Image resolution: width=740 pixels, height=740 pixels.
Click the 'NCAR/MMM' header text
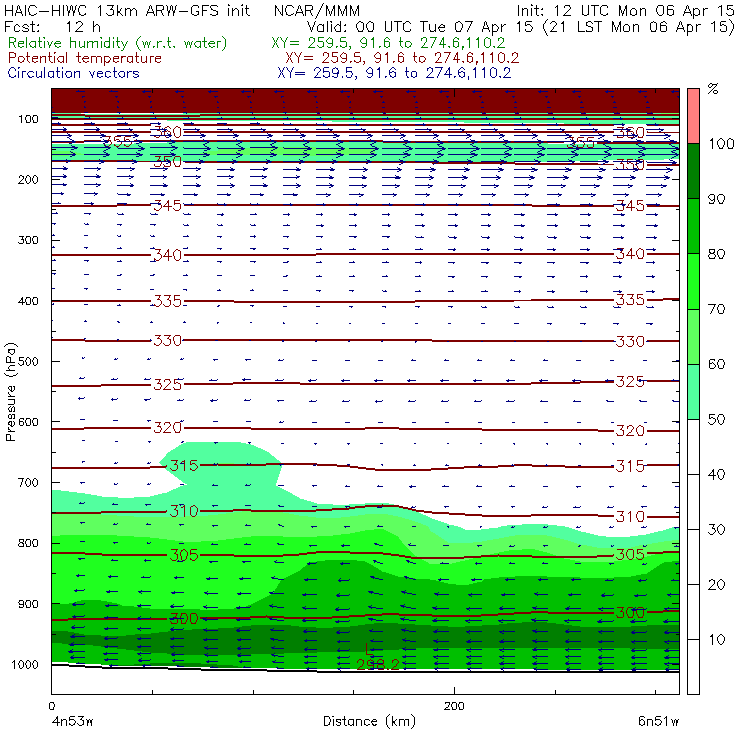coord(317,10)
